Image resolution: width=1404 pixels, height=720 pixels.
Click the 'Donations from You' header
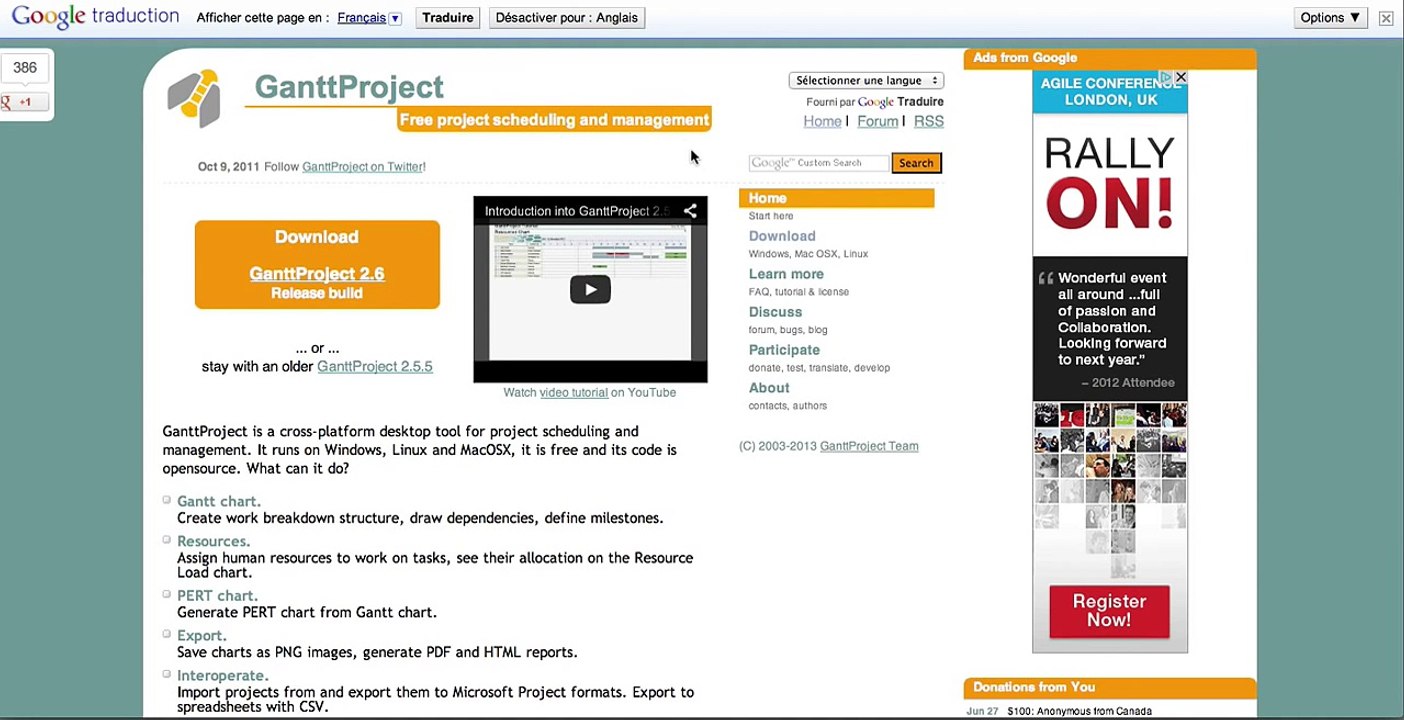tap(1034, 687)
